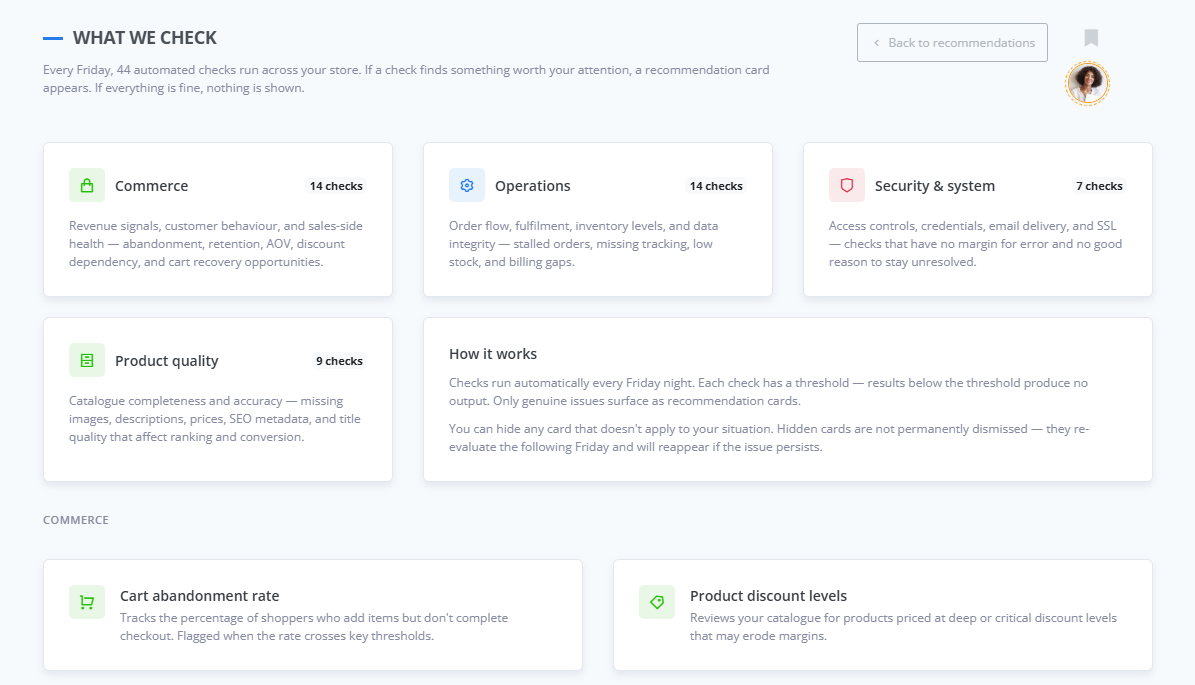This screenshot has height=685, width=1195.
Task: Click the Commerce 14 checks badge
Action: coord(336,186)
